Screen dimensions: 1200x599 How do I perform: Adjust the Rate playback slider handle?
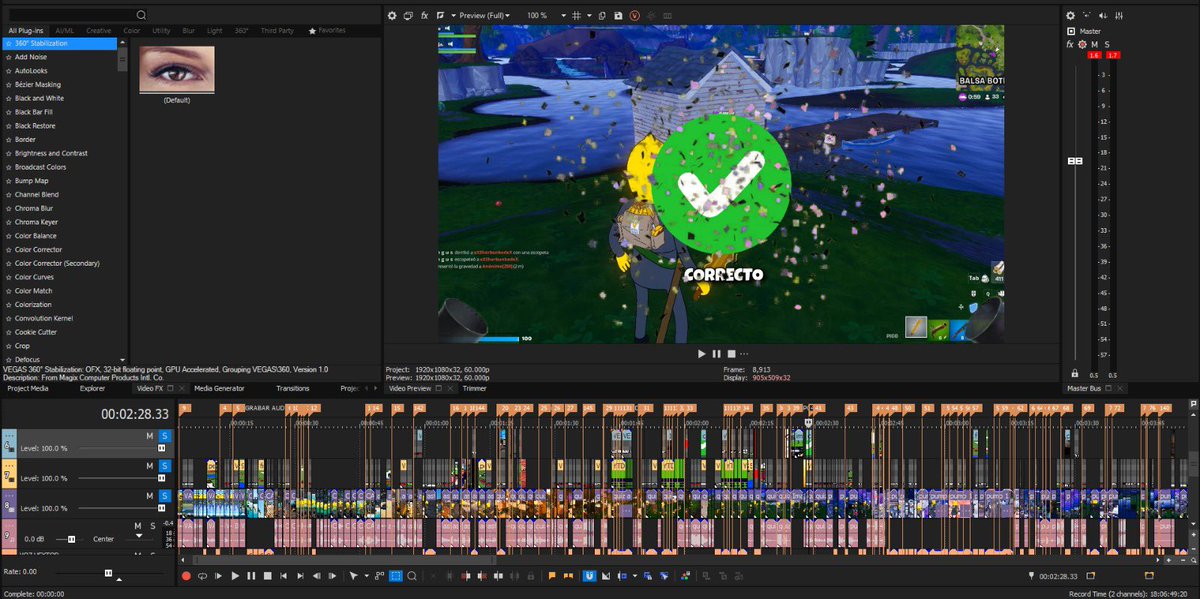pos(108,572)
